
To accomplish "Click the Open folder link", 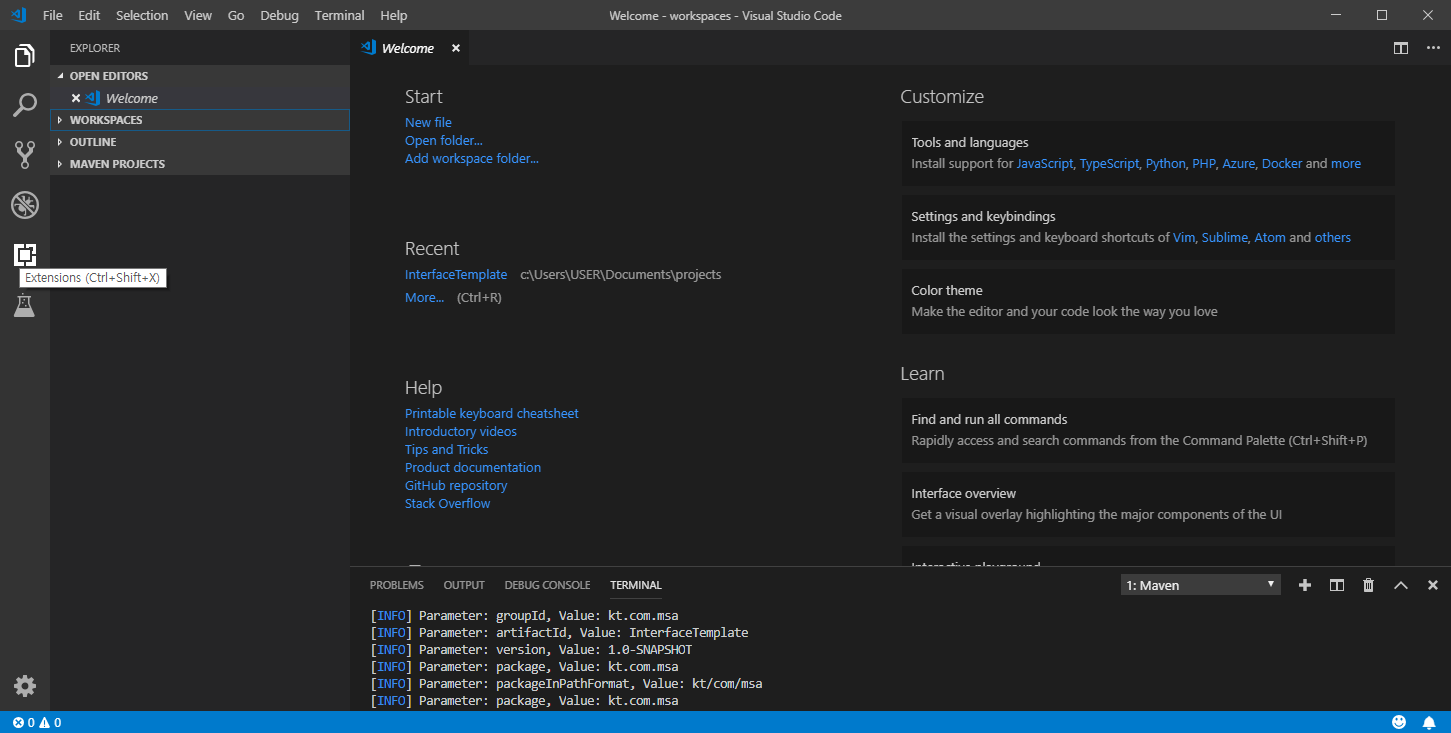I will 444,140.
